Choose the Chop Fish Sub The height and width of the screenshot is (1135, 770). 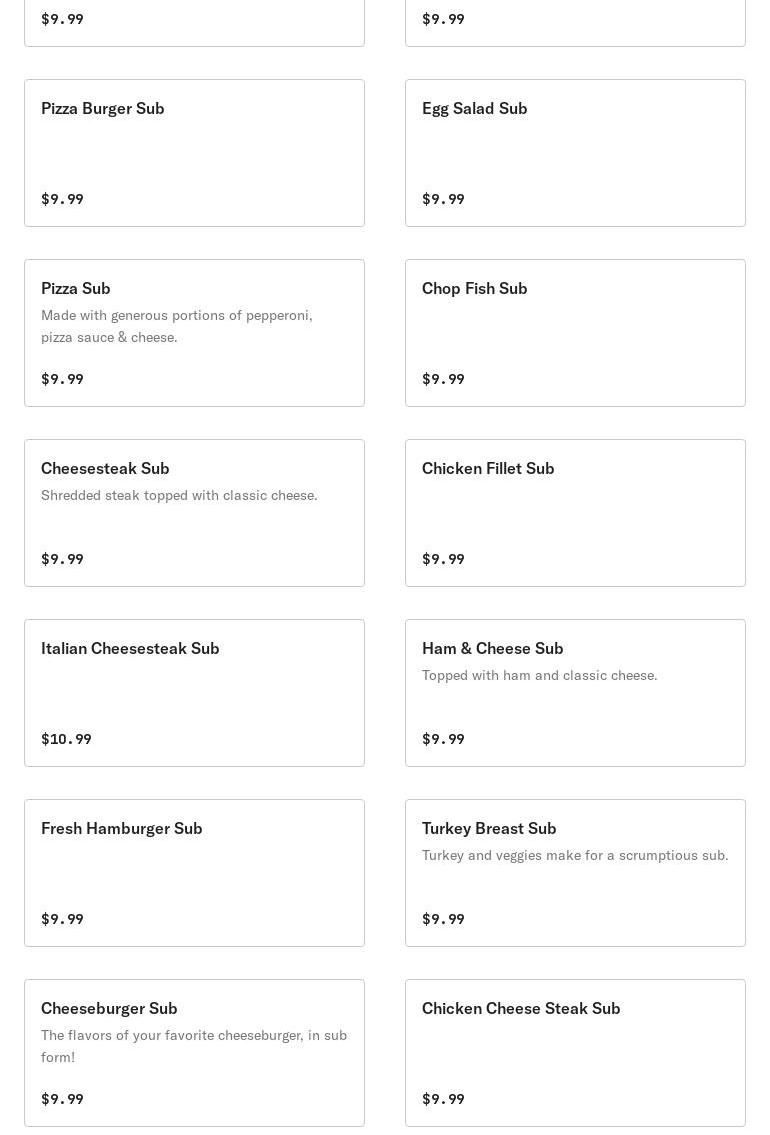tap(575, 333)
